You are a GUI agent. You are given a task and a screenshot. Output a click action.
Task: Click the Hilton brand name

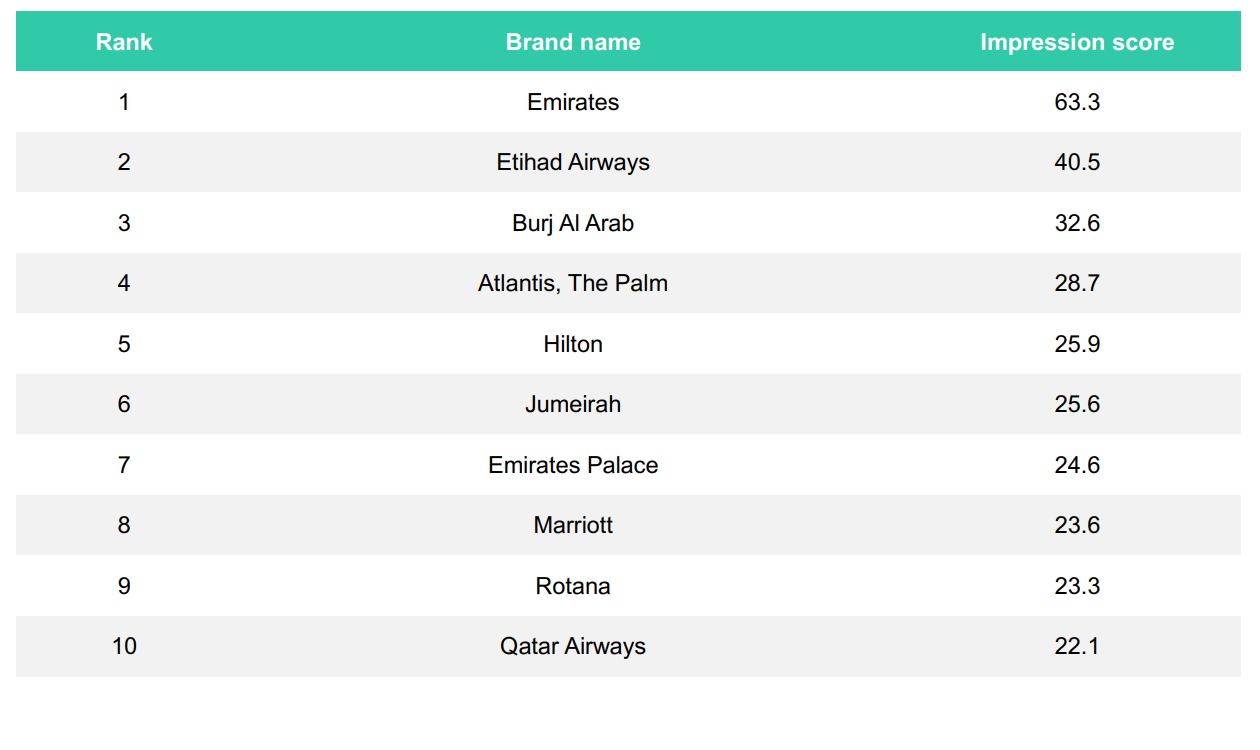[573, 344]
